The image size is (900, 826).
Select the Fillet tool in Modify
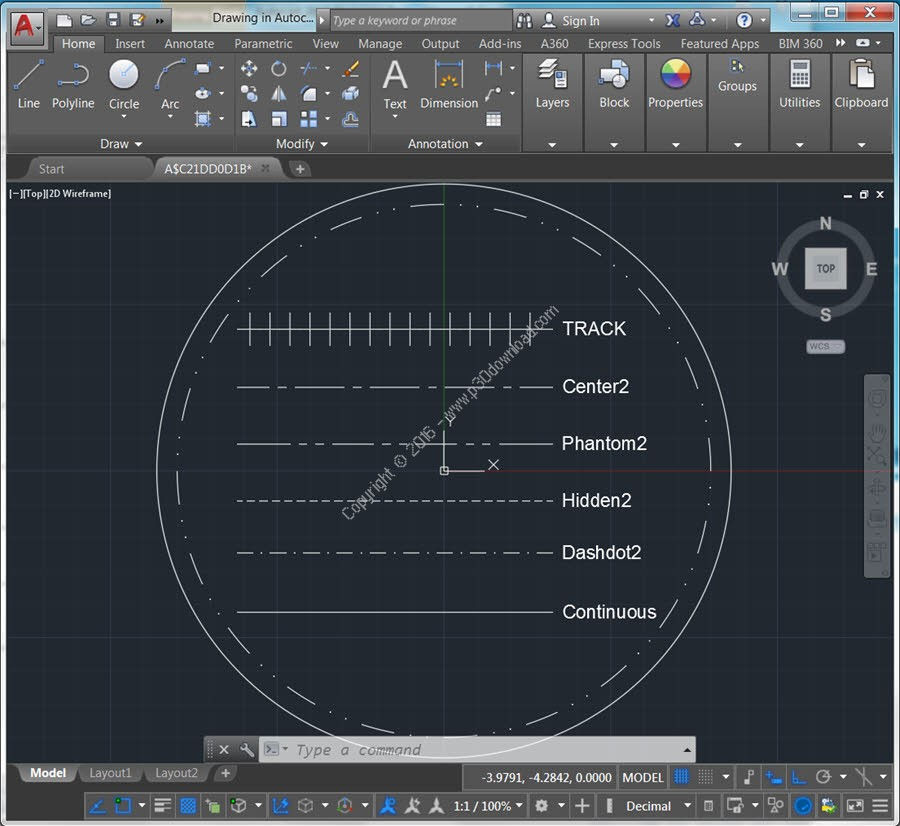coord(308,94)
